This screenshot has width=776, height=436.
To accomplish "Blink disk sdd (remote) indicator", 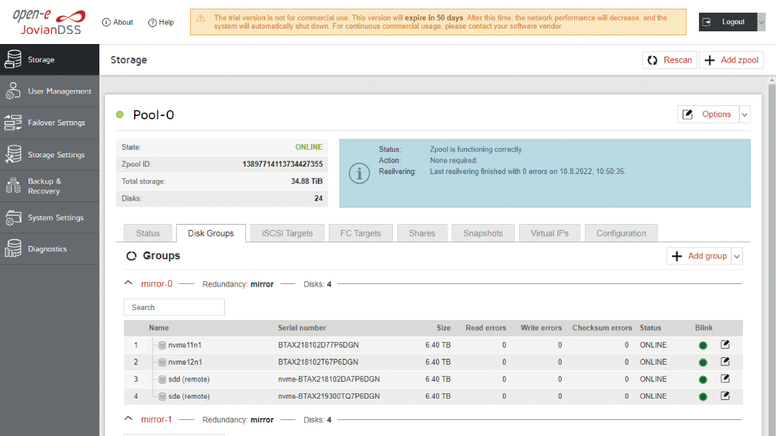I will coord(703,380).
